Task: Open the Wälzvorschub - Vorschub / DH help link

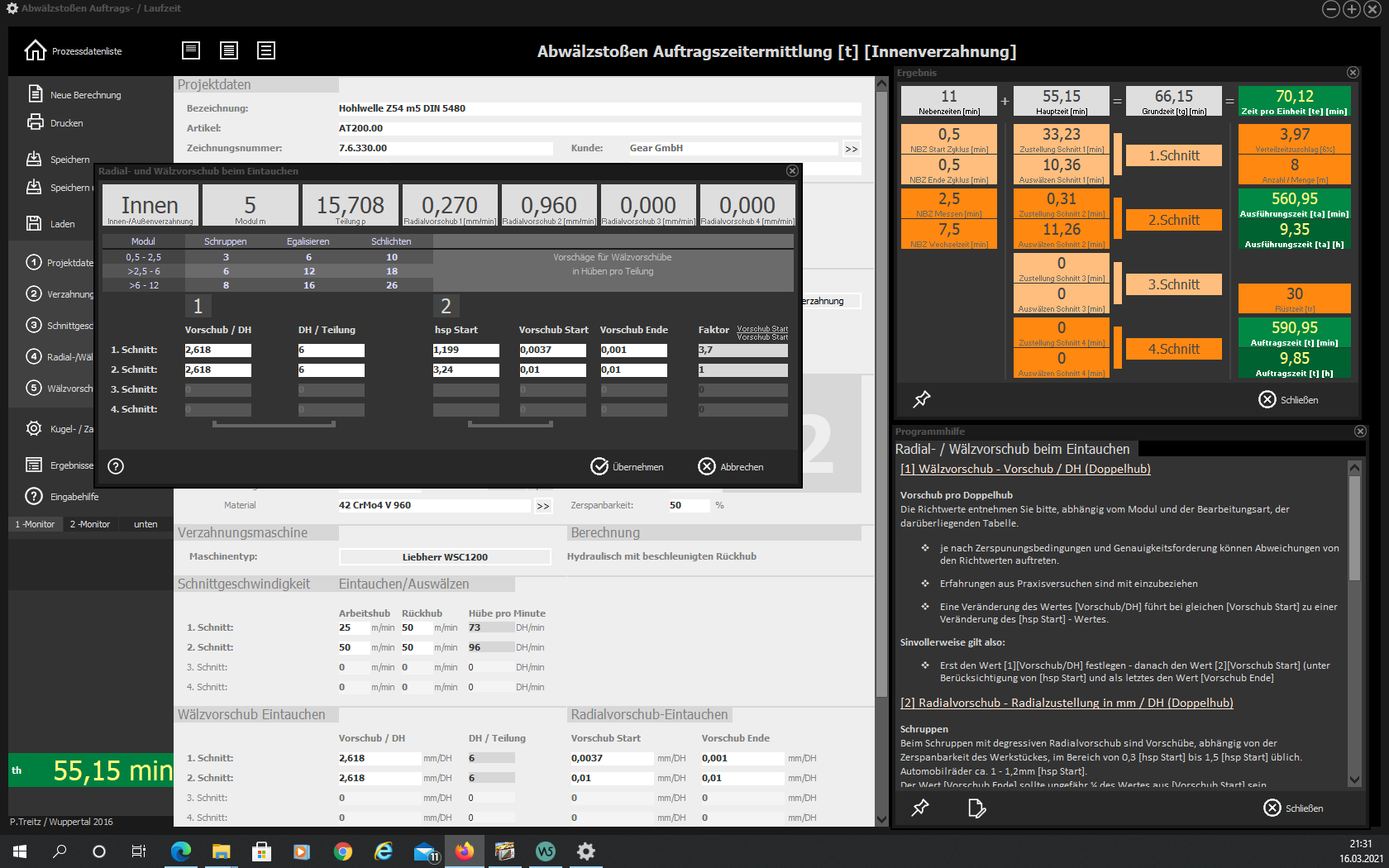Action: coord(1025,469)
